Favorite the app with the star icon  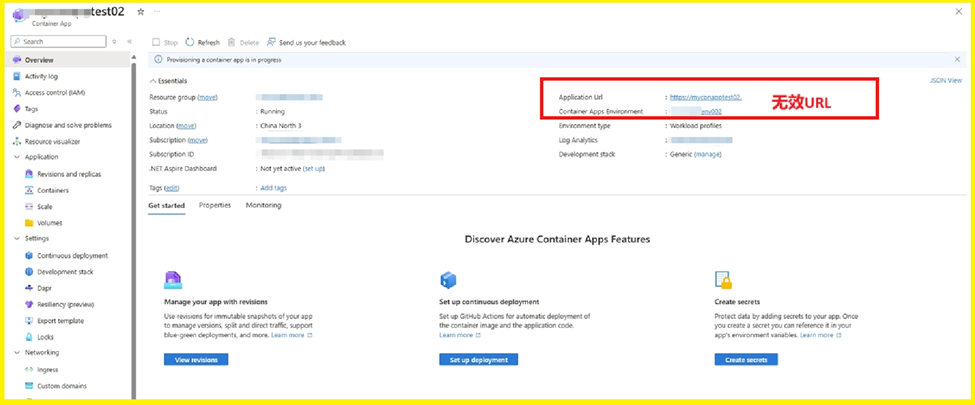pyautogui.click(x=140, y=11)
